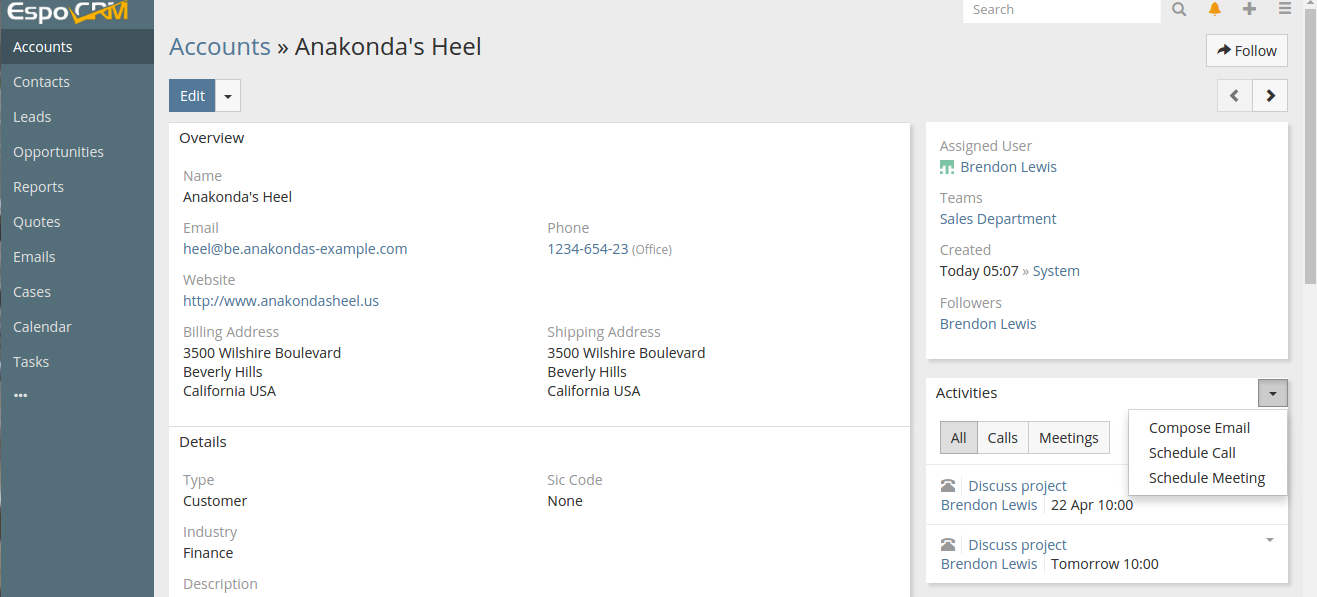The width and height of the screenshot is (1317, 597).
Task: Show more sidebar items via ellipsis
Action: [x=21, y=396]
